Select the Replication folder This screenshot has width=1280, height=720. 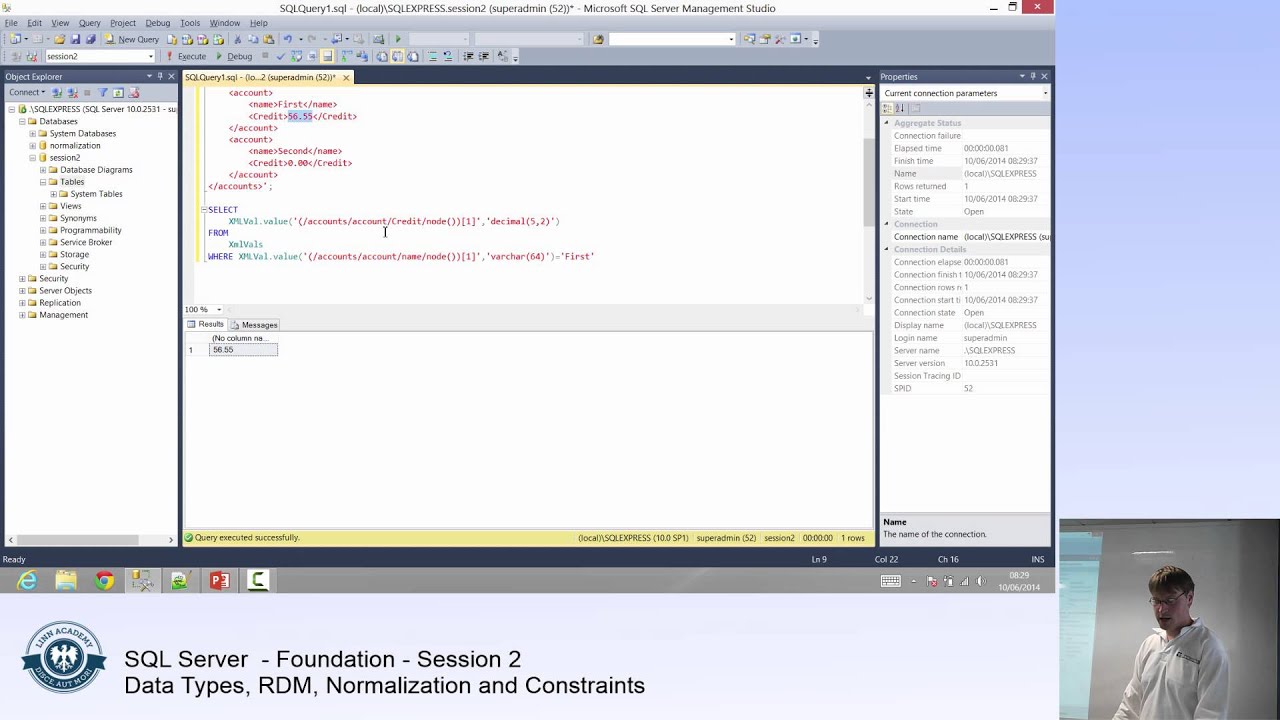click(60, 302)
